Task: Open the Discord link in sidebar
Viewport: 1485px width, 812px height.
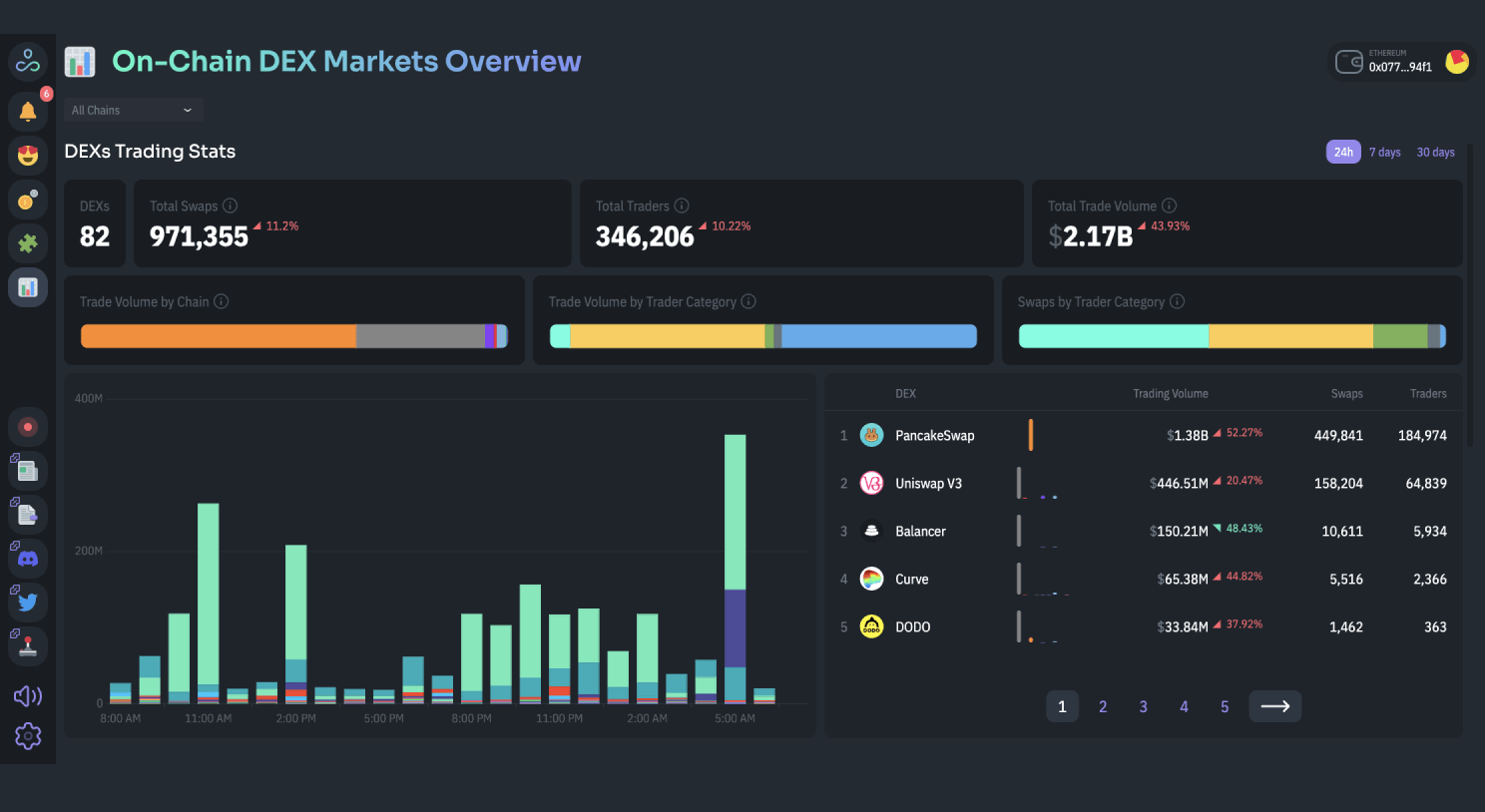Action: click(28, 559)
